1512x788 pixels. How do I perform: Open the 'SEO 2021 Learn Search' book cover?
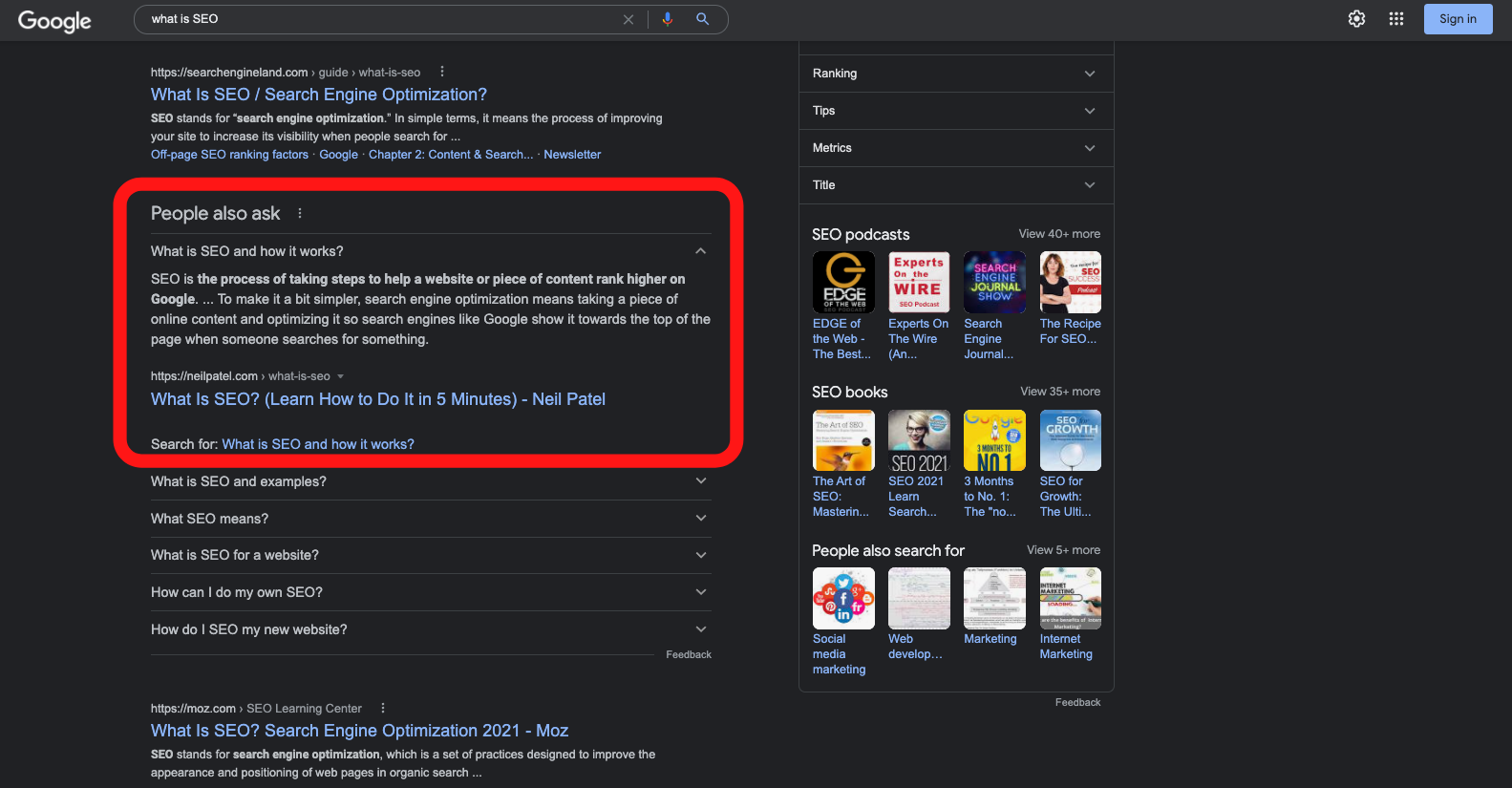pos(919,440)
